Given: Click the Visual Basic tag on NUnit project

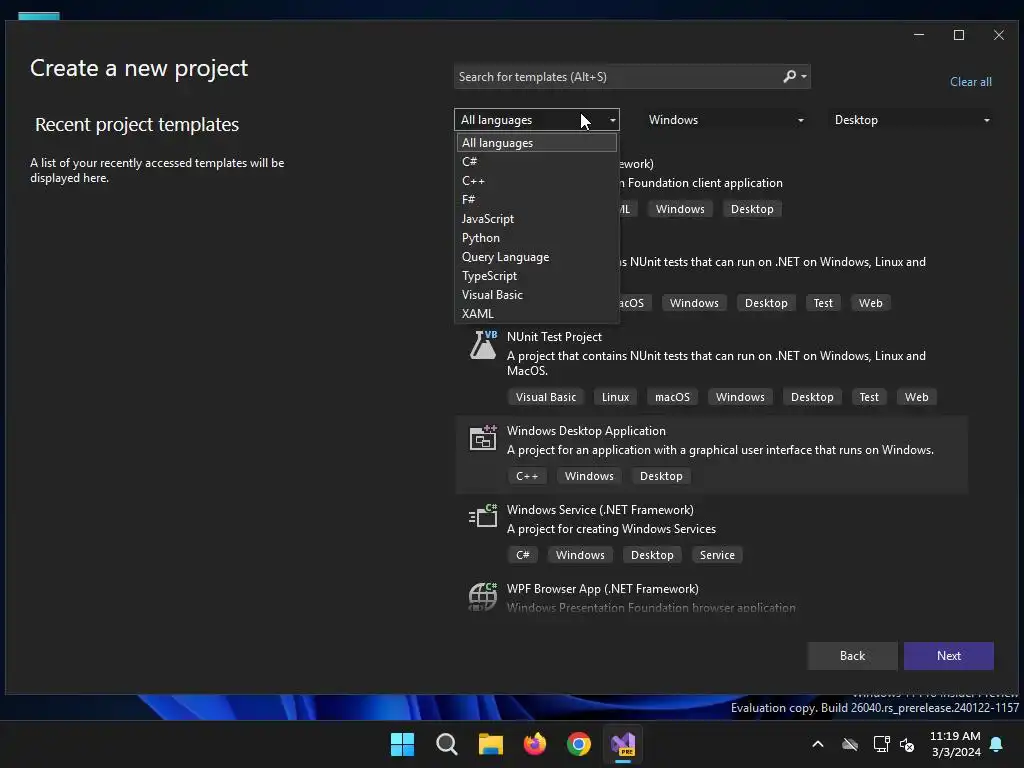Looking at the screenshot, I should 546,397.
